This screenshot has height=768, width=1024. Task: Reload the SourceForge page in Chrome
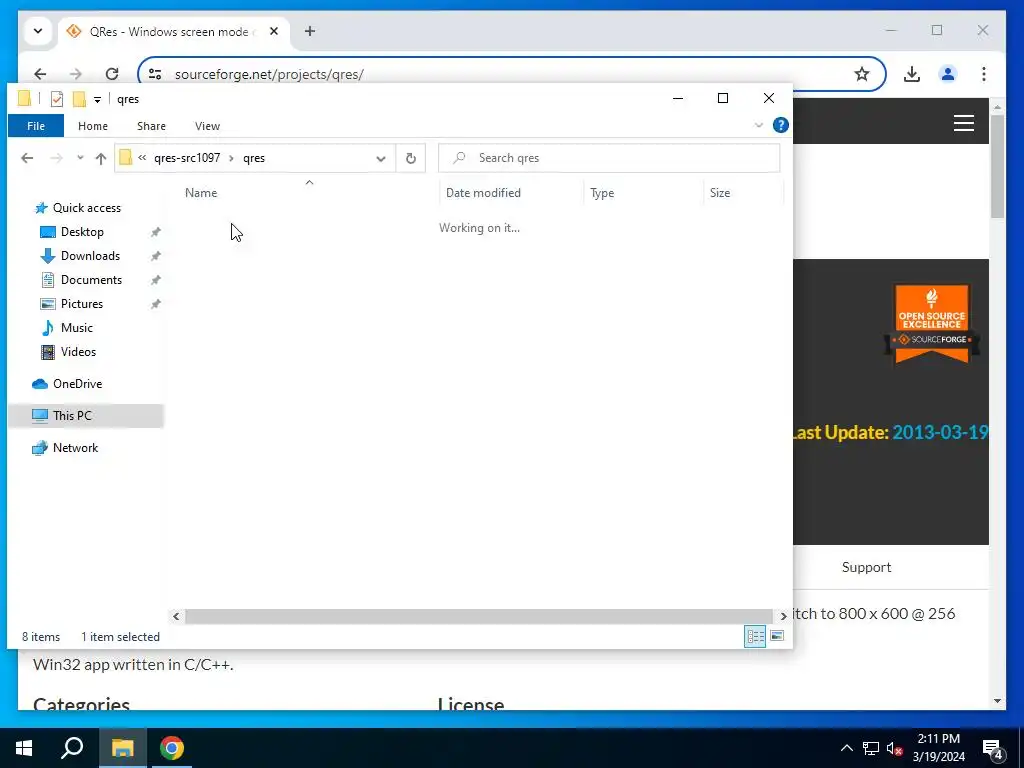[x=112, y=74]
